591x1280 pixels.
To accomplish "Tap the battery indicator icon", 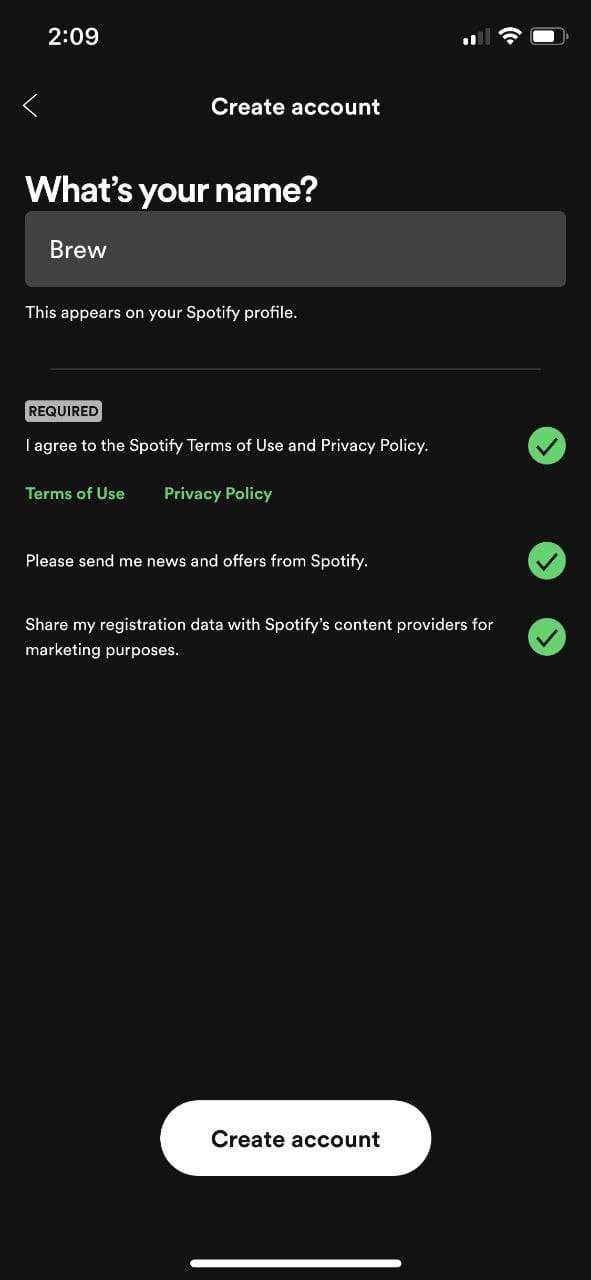I will (548, 36).
